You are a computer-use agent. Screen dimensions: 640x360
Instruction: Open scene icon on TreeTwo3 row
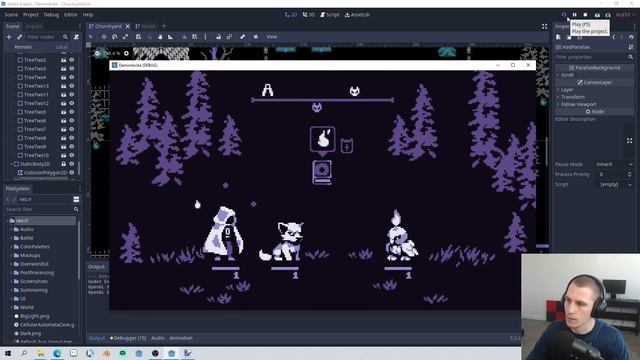point(63,69)
